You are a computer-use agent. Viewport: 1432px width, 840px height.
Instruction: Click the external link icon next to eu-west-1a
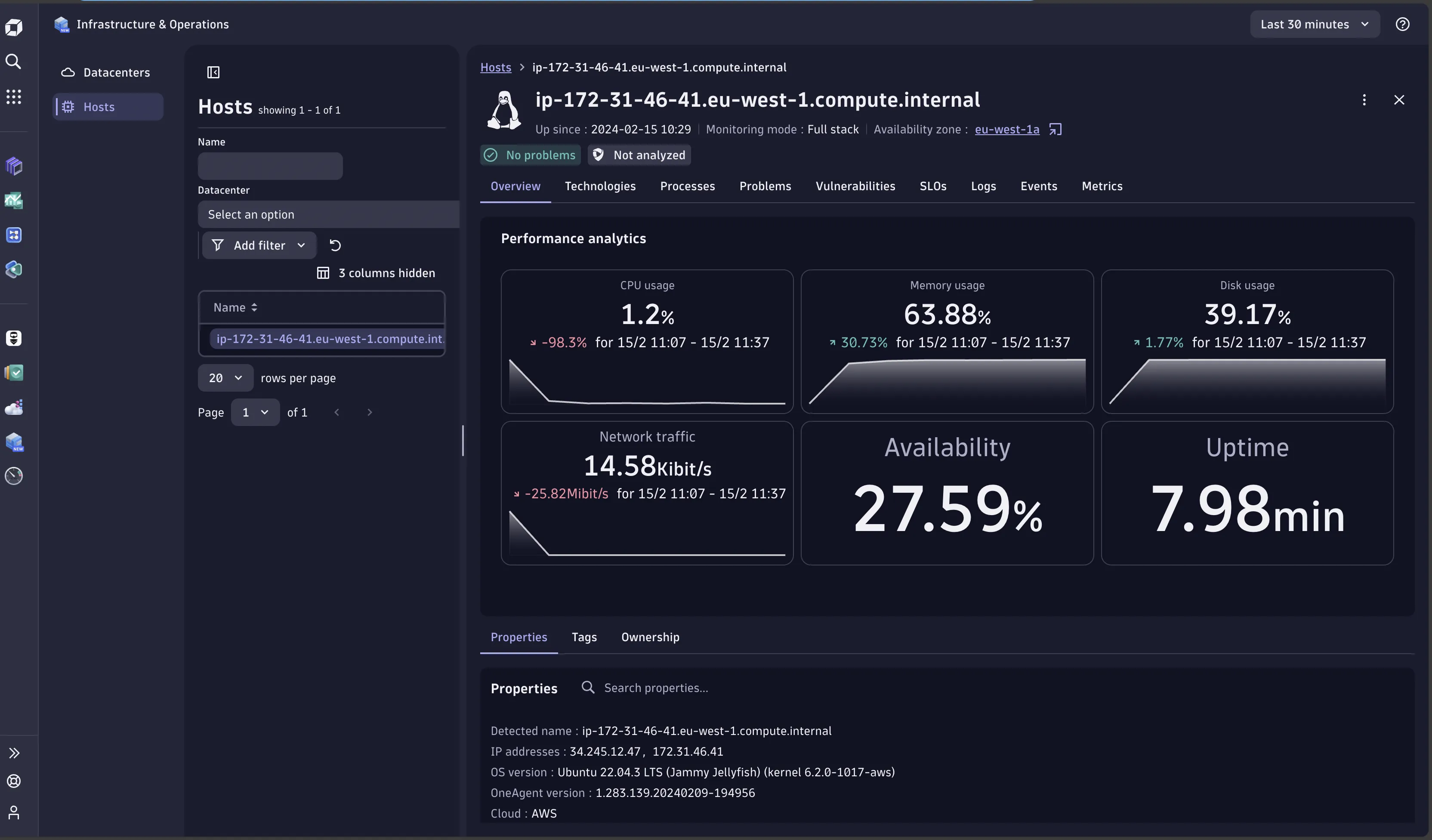(1055, 129)
